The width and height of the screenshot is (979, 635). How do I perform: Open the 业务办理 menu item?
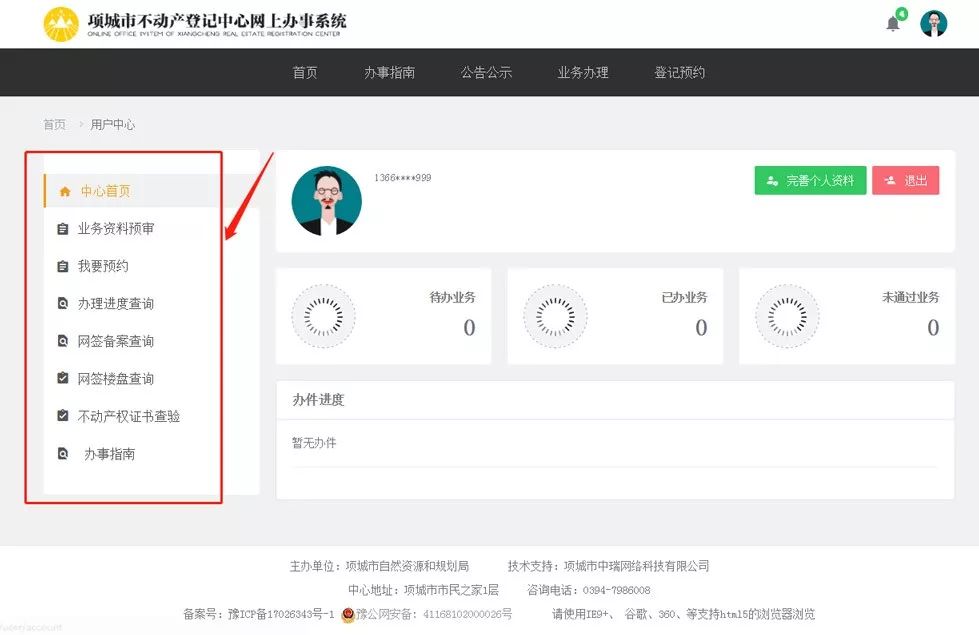coord(581,72)
